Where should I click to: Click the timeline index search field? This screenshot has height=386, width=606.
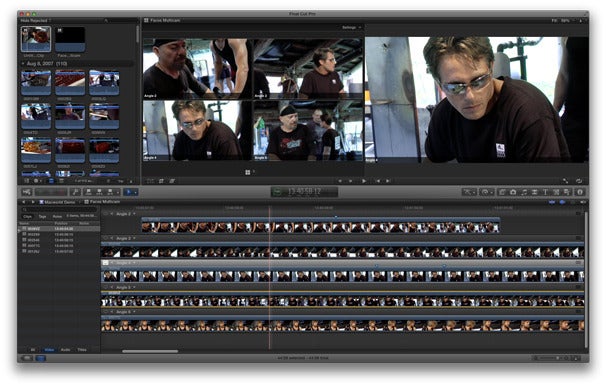tap(60, 209)
